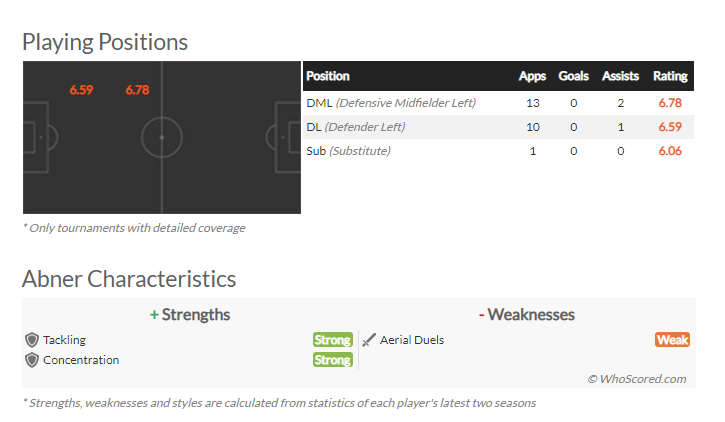
Task: Select the Sub Substitute row
Action: (498, 151)
